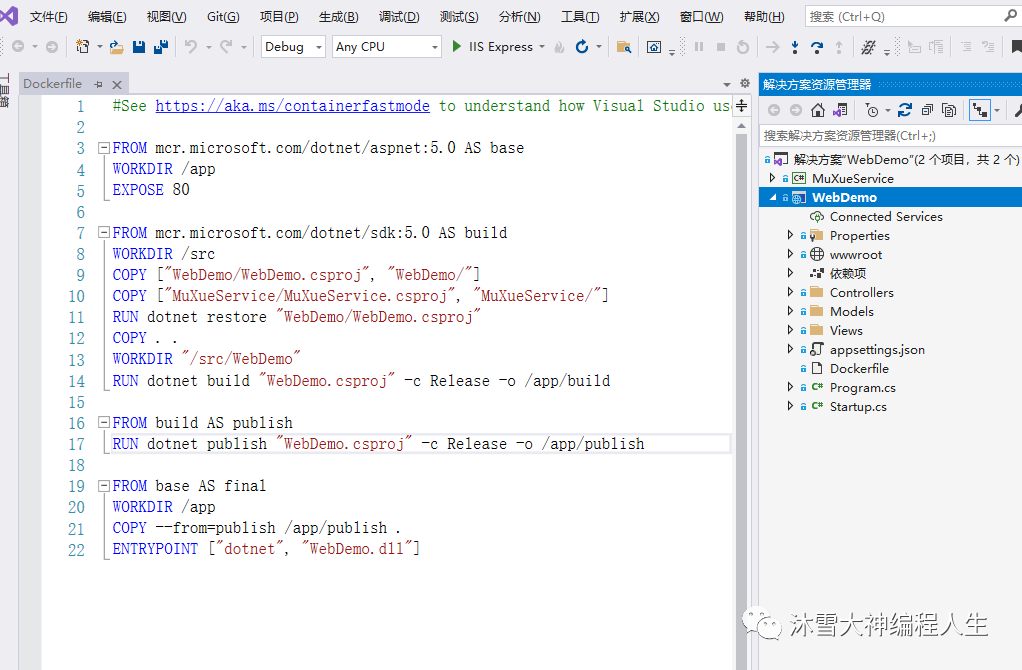Expand the MuXueService project node
The width and height of the screenshot is (1022, 670).
pyautogui.click(x=772, y=178)
